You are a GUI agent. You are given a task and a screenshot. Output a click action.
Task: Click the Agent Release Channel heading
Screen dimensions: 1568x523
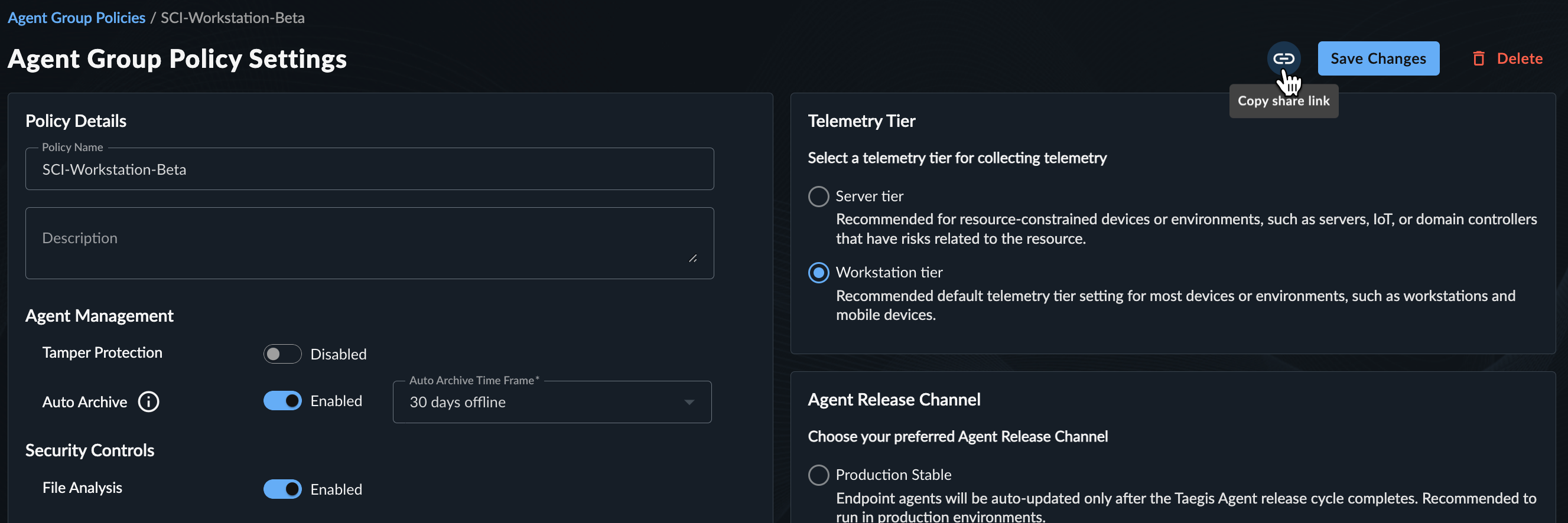click(x=893, y=400)
